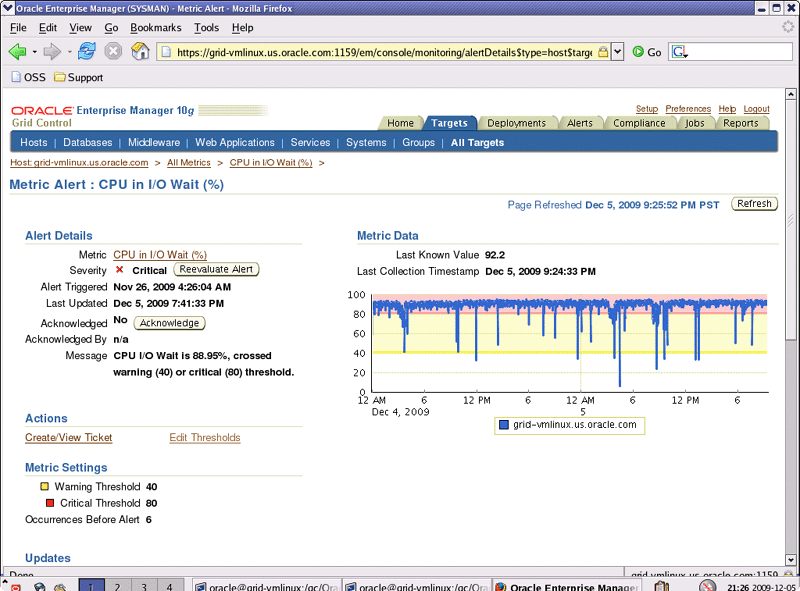This screenshot has width=800, height=591.
Task: Click the red Critical Threshold swatch
Action: [49, 503]
